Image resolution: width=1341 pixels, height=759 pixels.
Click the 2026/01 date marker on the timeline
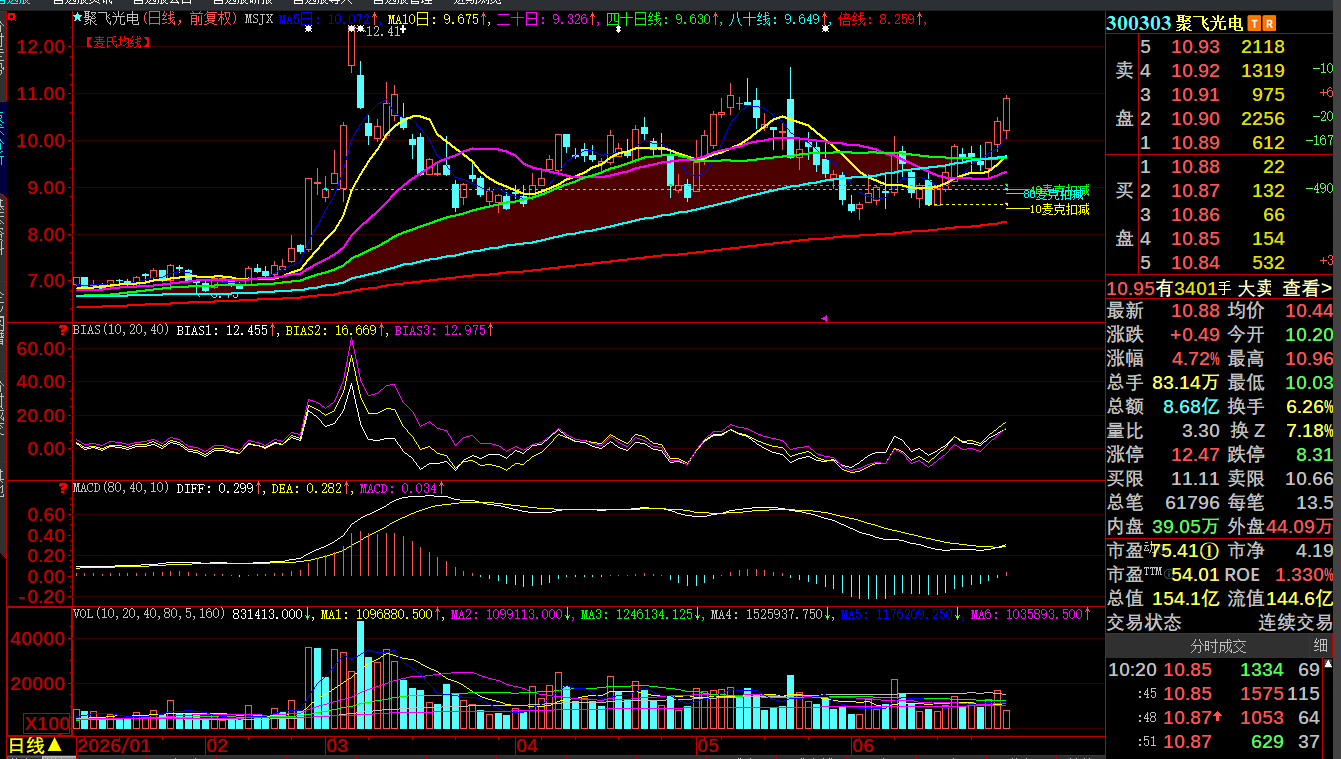pos(115,746)
